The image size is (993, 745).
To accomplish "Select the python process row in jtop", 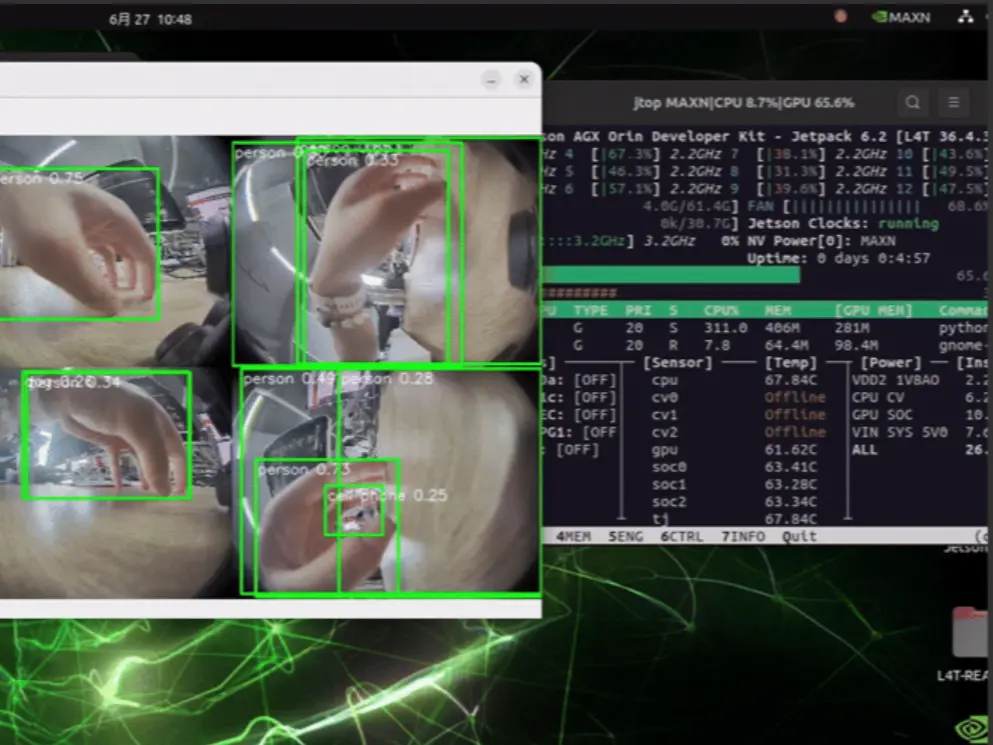I will coord(750,327).
